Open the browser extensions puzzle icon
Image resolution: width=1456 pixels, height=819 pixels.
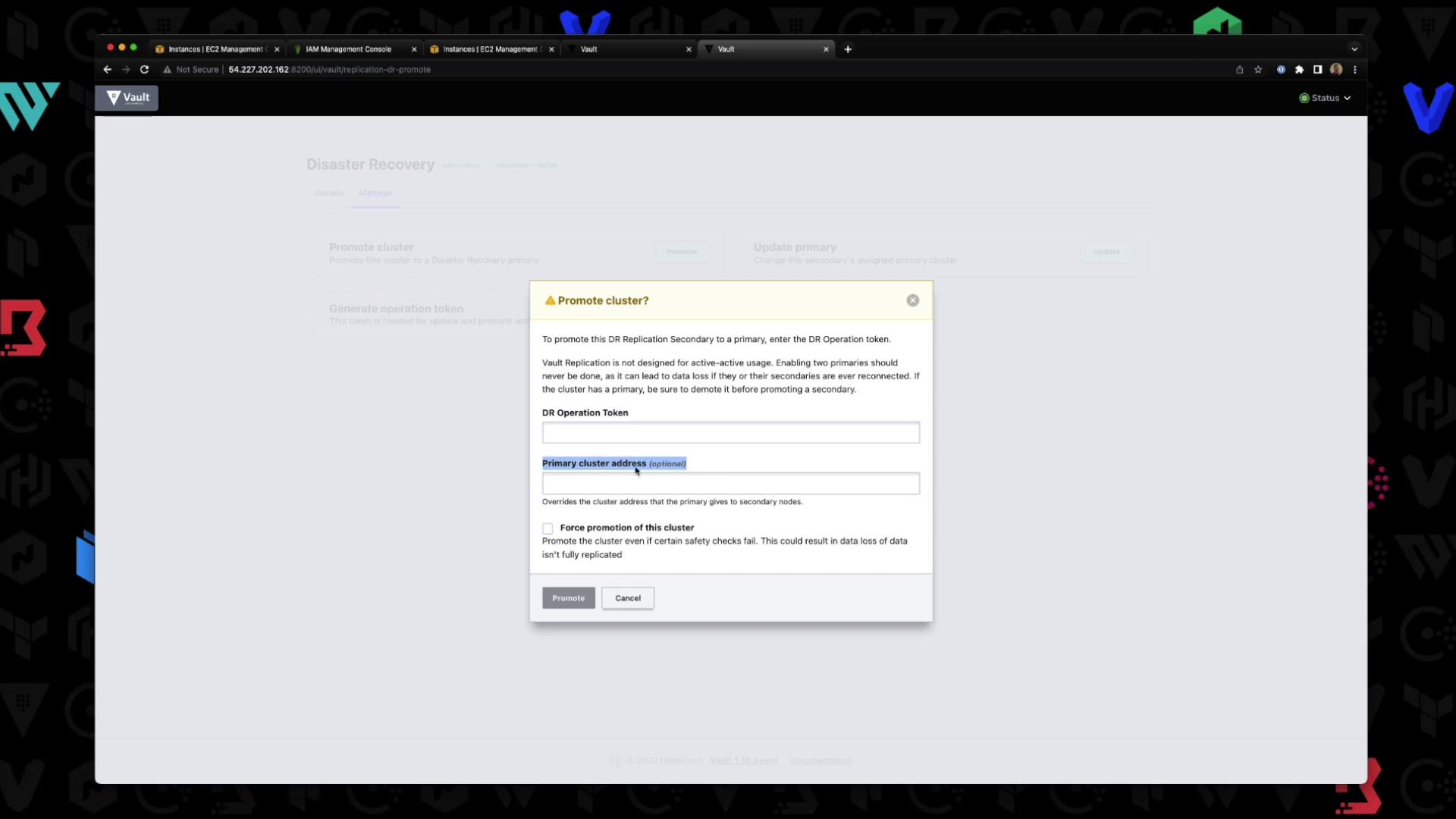(x=1299, y=70)
